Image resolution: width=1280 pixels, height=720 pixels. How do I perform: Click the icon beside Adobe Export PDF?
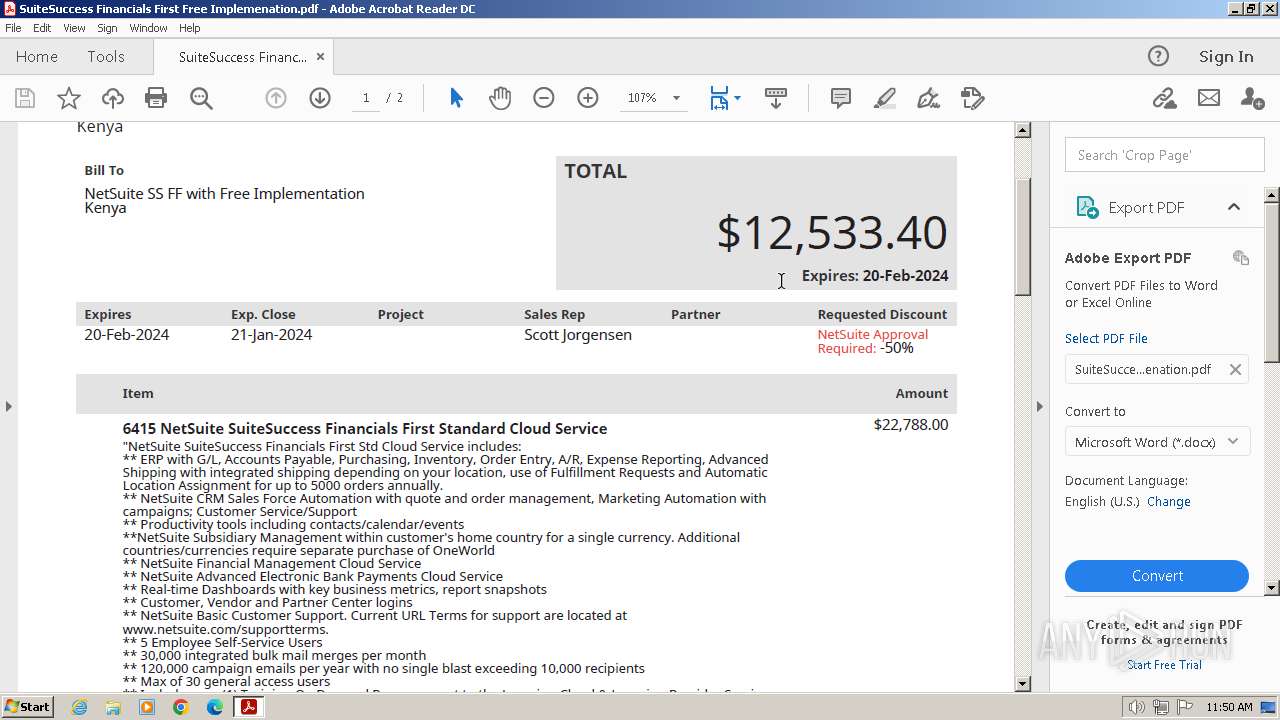tap(1241, 258)
